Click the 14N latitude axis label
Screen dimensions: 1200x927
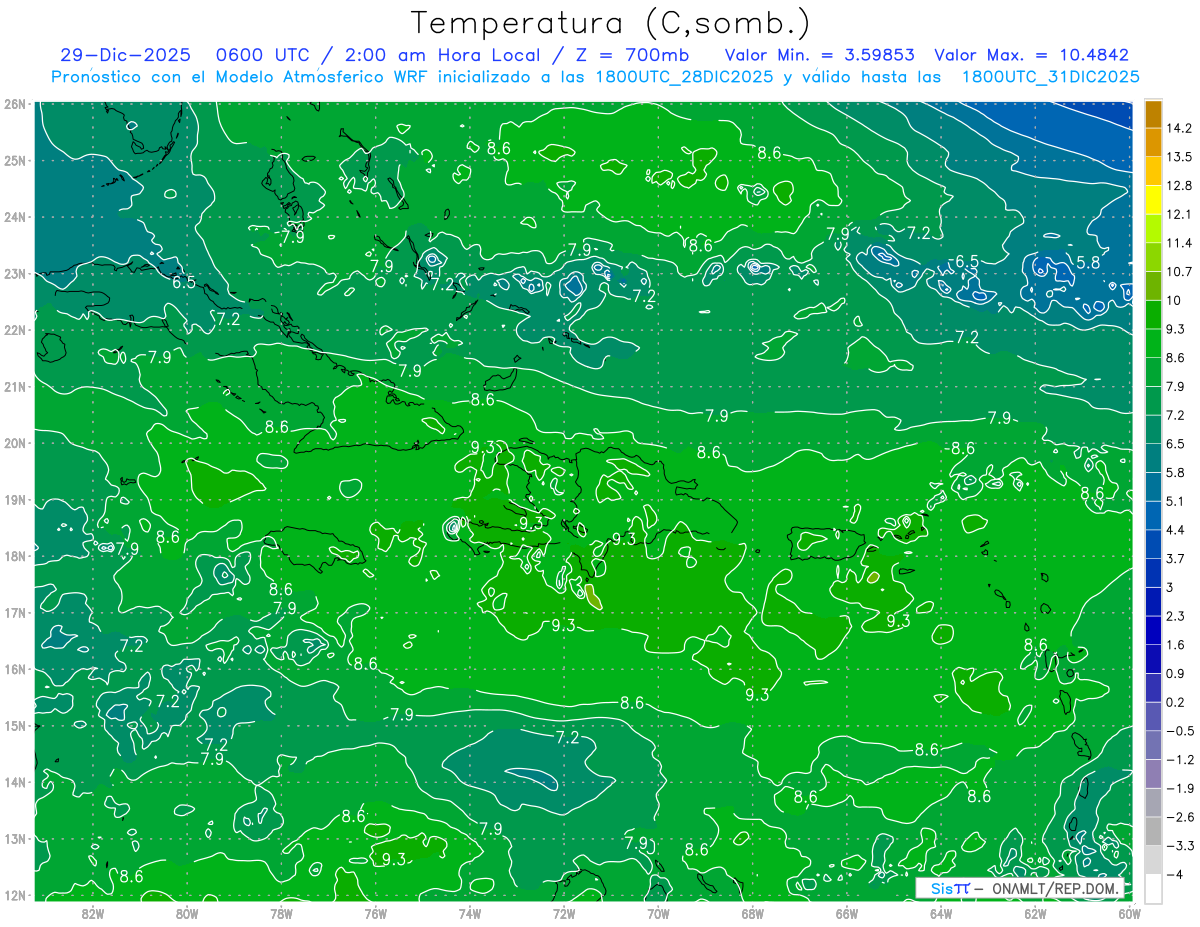[14, 782]
